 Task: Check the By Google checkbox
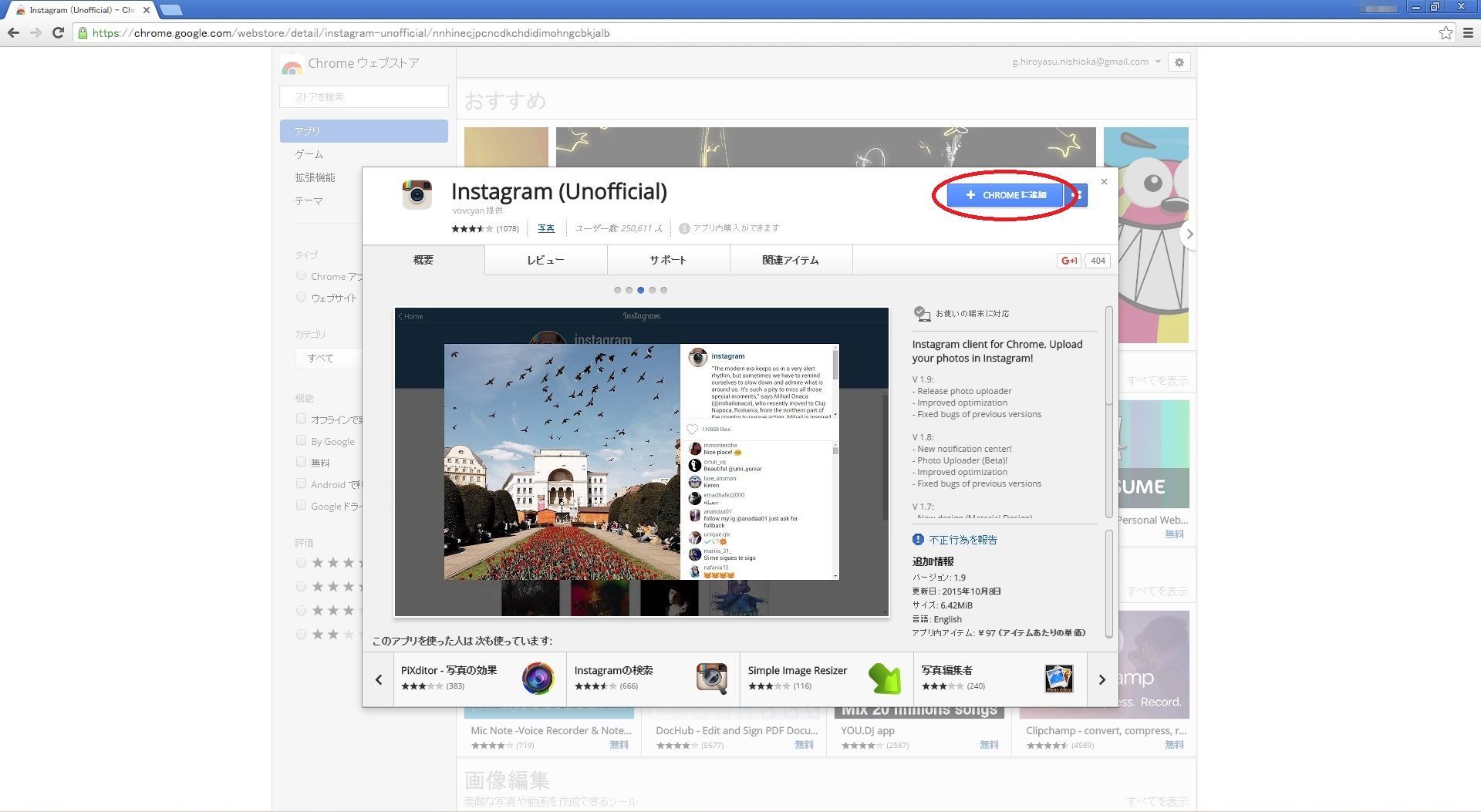tap(301, 440)
